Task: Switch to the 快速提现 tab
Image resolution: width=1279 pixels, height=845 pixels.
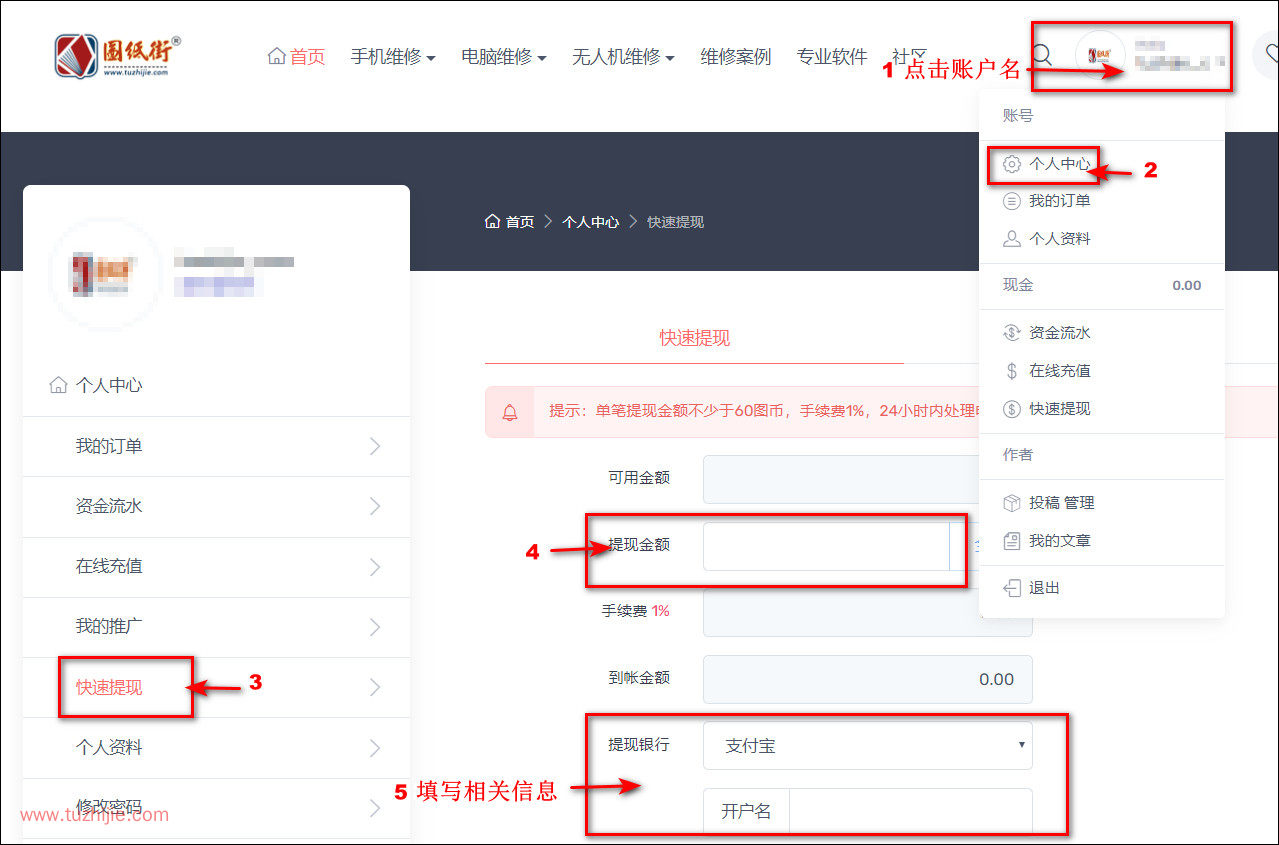Action: (694, 338)
